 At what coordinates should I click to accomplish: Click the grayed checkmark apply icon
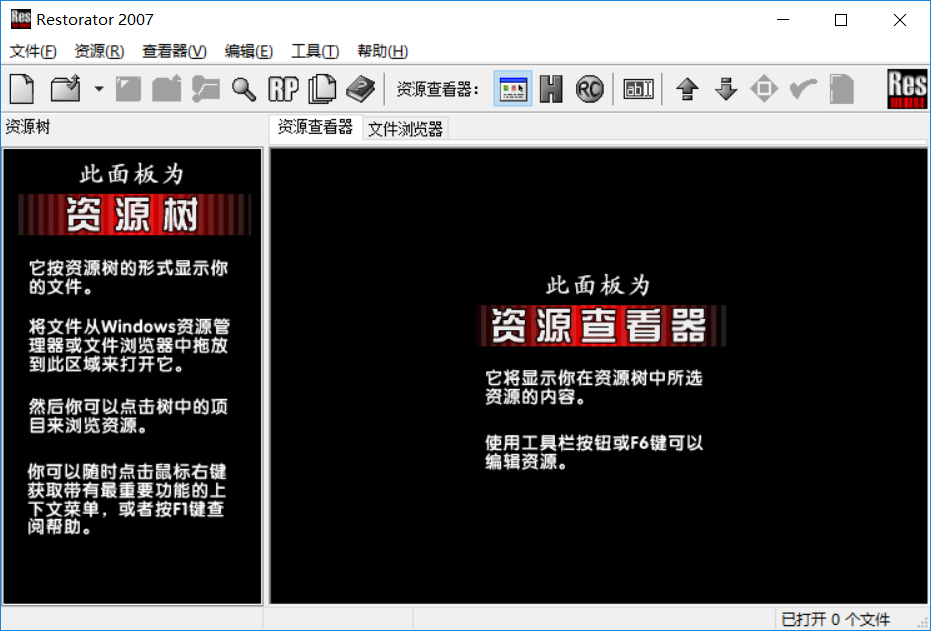coord(803,89)
